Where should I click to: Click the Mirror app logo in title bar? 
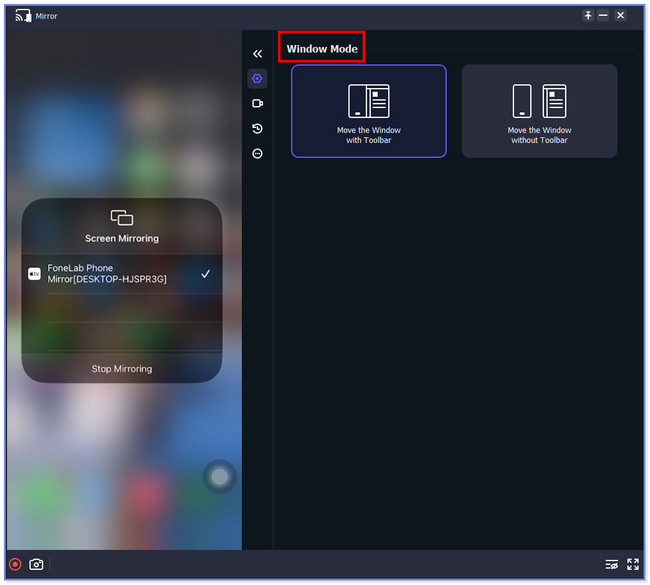[20, 16]
